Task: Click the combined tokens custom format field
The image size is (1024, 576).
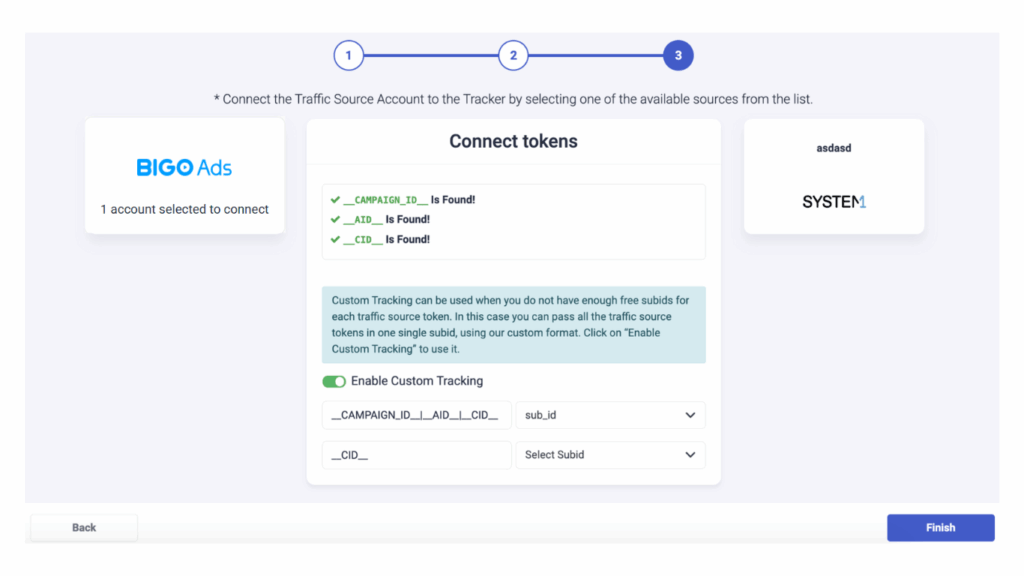Action: coord(416,415)
